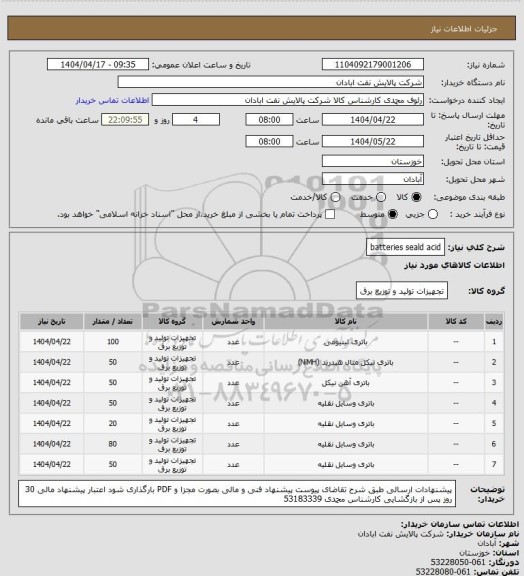
Task: Click quantity 80 in row 6
Action: point(112,444)
